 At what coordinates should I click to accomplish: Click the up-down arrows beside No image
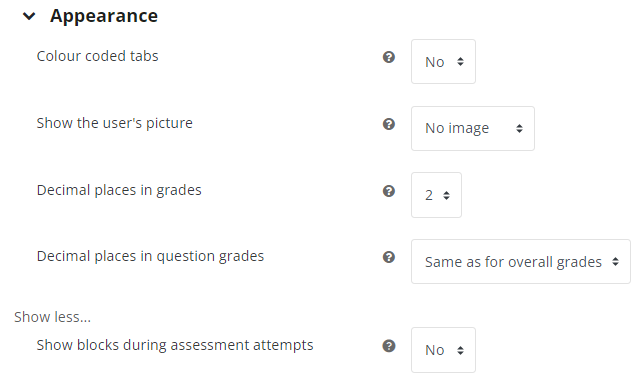519,129
